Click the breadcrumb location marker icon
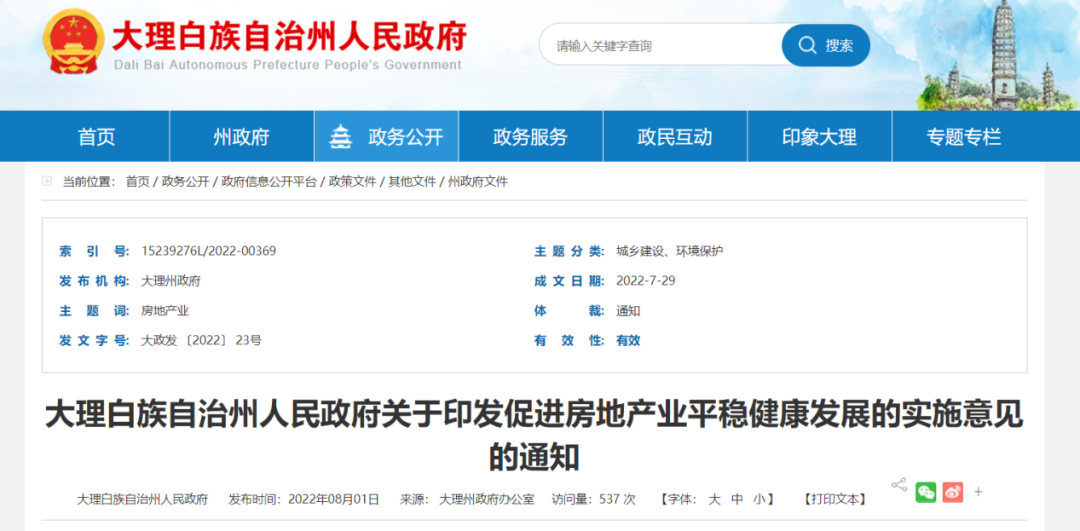This screenshot has height=531, width=1080. tap(47, 181)
